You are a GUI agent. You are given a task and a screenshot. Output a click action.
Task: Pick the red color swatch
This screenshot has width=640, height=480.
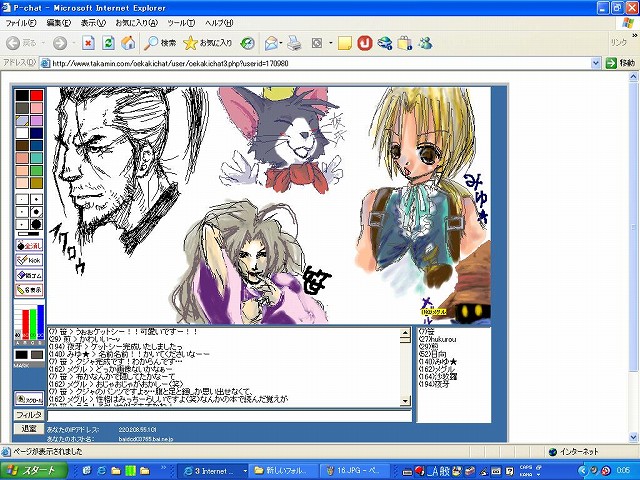36,96
